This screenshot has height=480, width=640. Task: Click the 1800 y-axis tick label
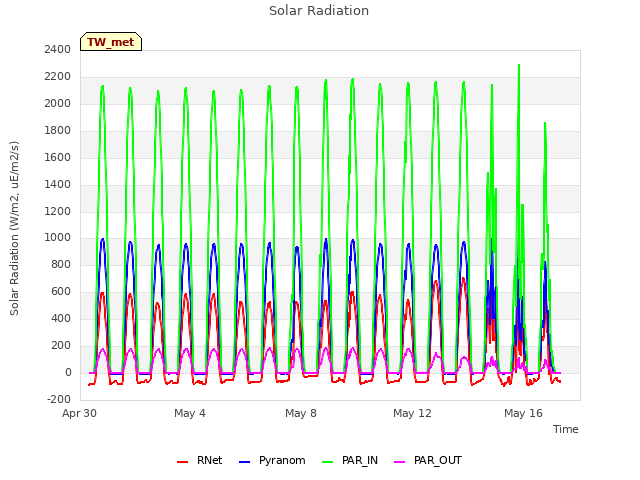click(x=58, y=130)
